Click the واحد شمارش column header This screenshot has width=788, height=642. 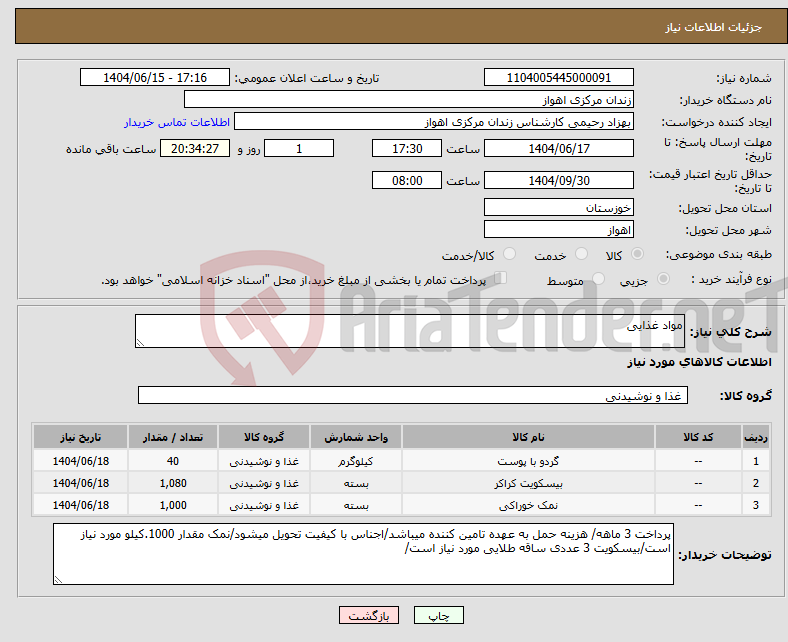point(356,437)
